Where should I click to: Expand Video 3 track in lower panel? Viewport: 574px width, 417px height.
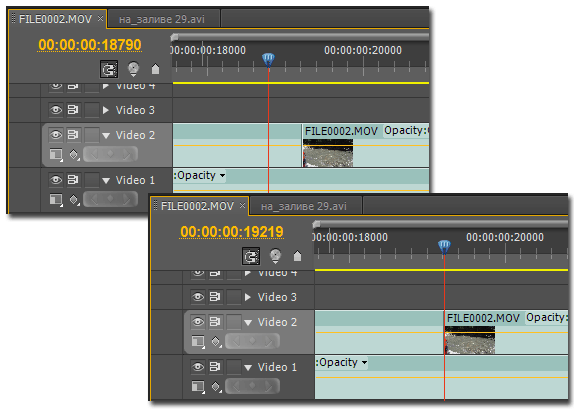pyautogui.click(x=248, y=297)
